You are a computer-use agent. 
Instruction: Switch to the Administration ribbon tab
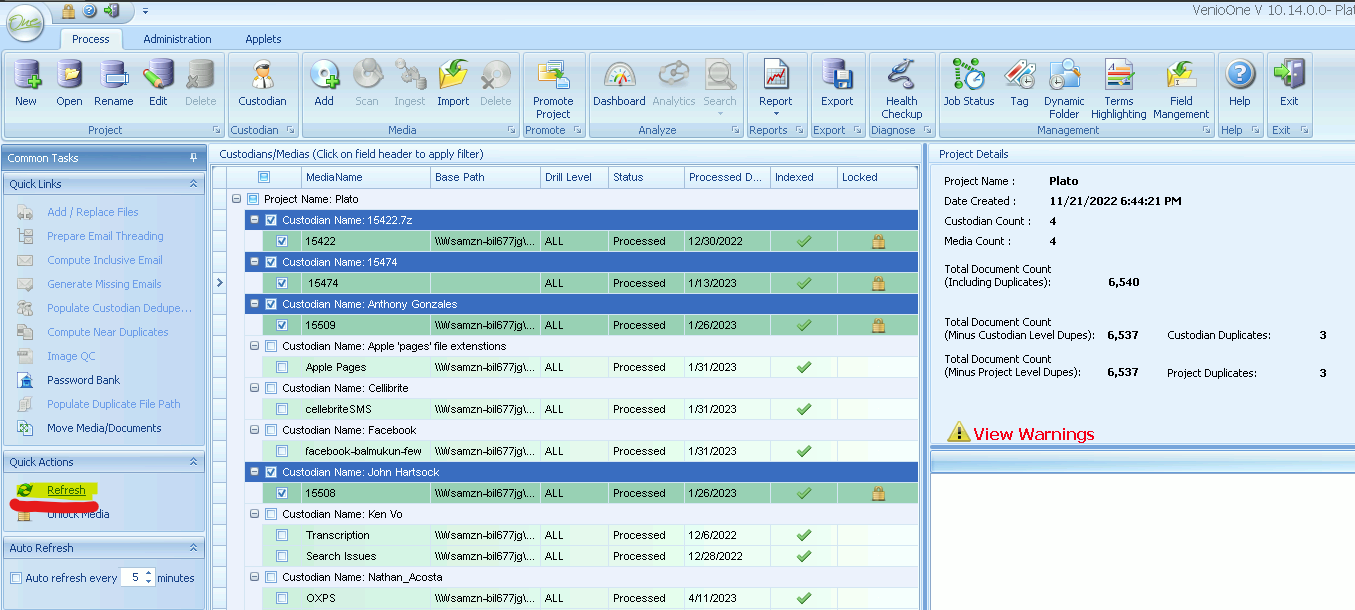(x=177, y=39)
